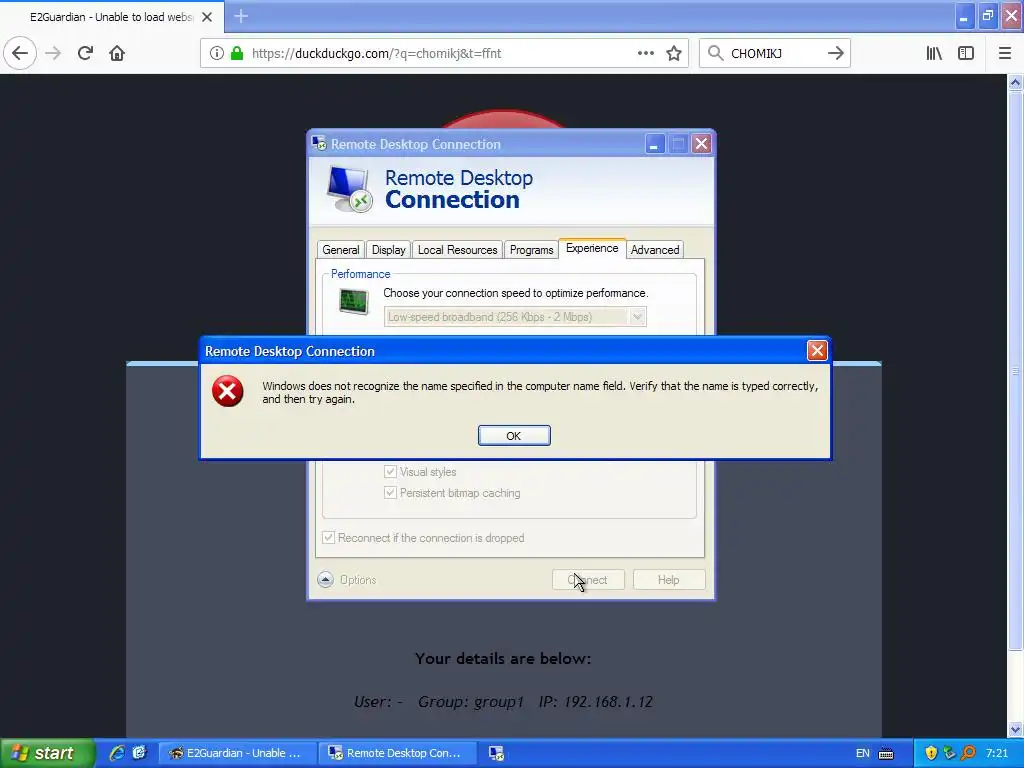Toggle Persistent bitmap caching checkbox
The width and height of the screenshot is (1024, 768).
click(391, 492)
